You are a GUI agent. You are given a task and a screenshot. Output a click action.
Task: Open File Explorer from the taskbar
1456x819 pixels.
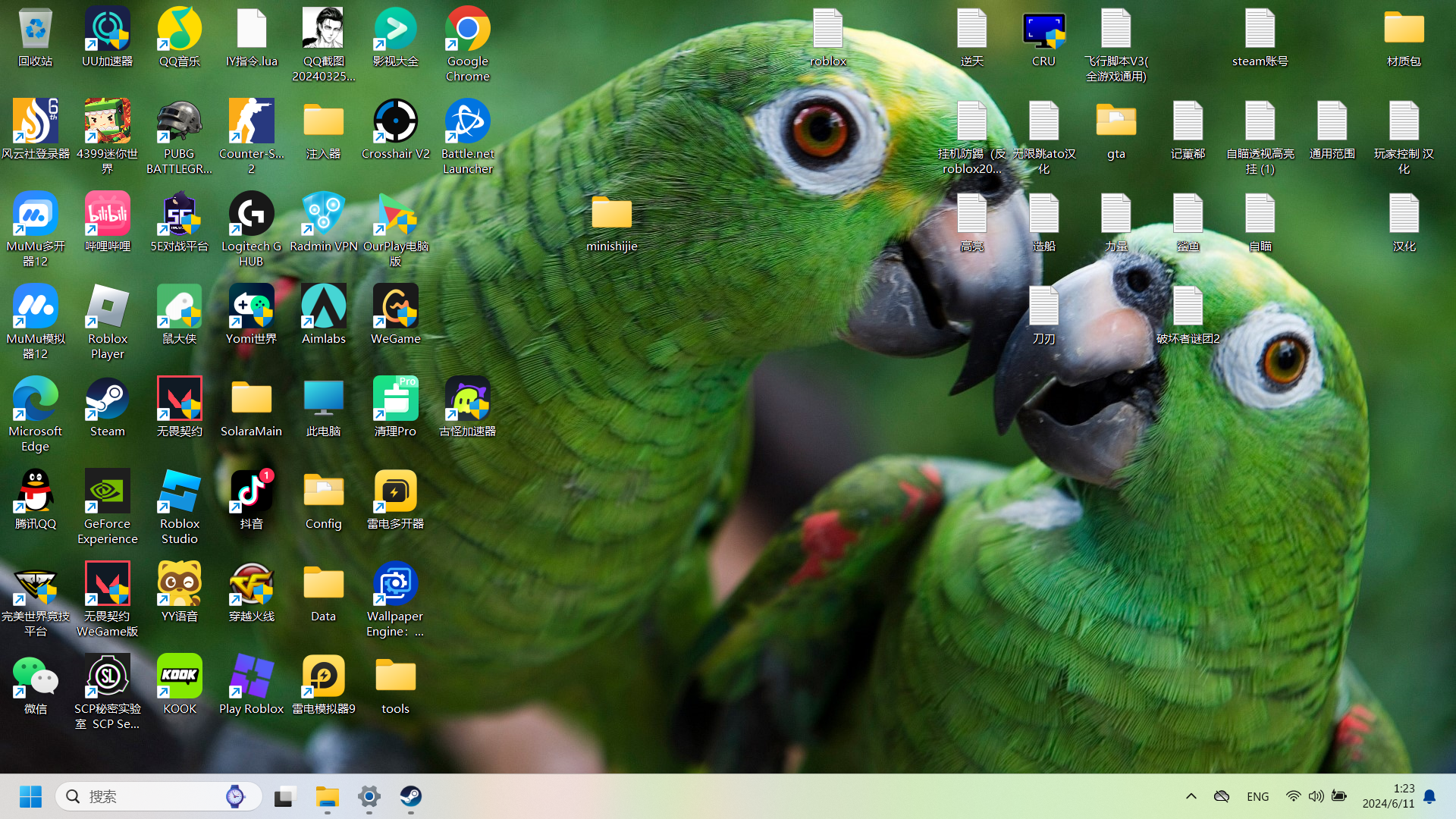[328, 796]
